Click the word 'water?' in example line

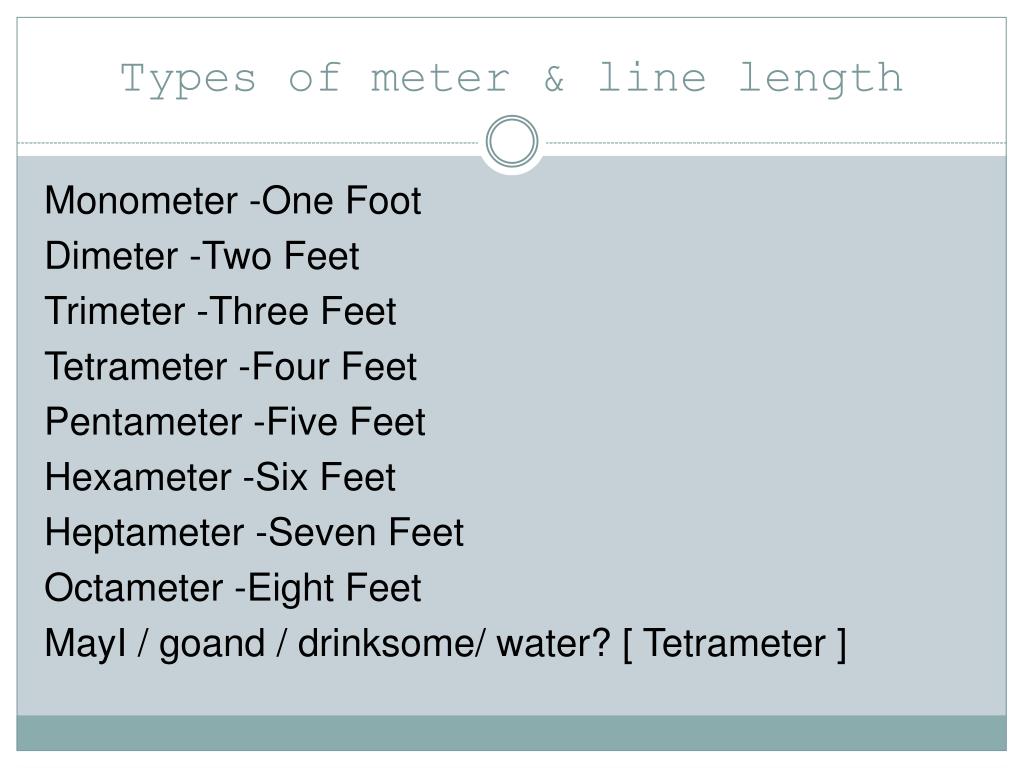click(554, 644)
